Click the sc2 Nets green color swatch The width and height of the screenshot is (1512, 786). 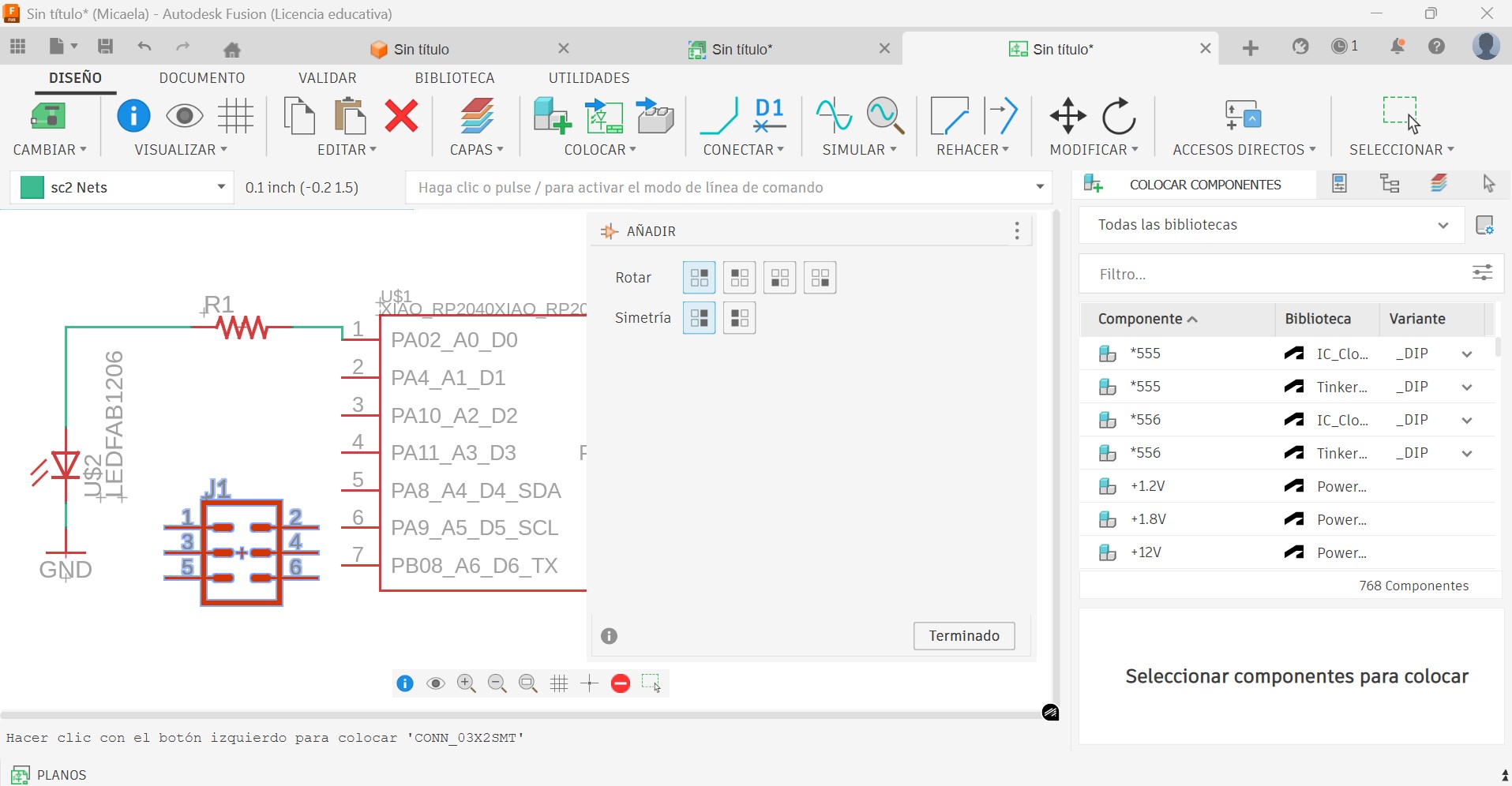pos(32,188)
